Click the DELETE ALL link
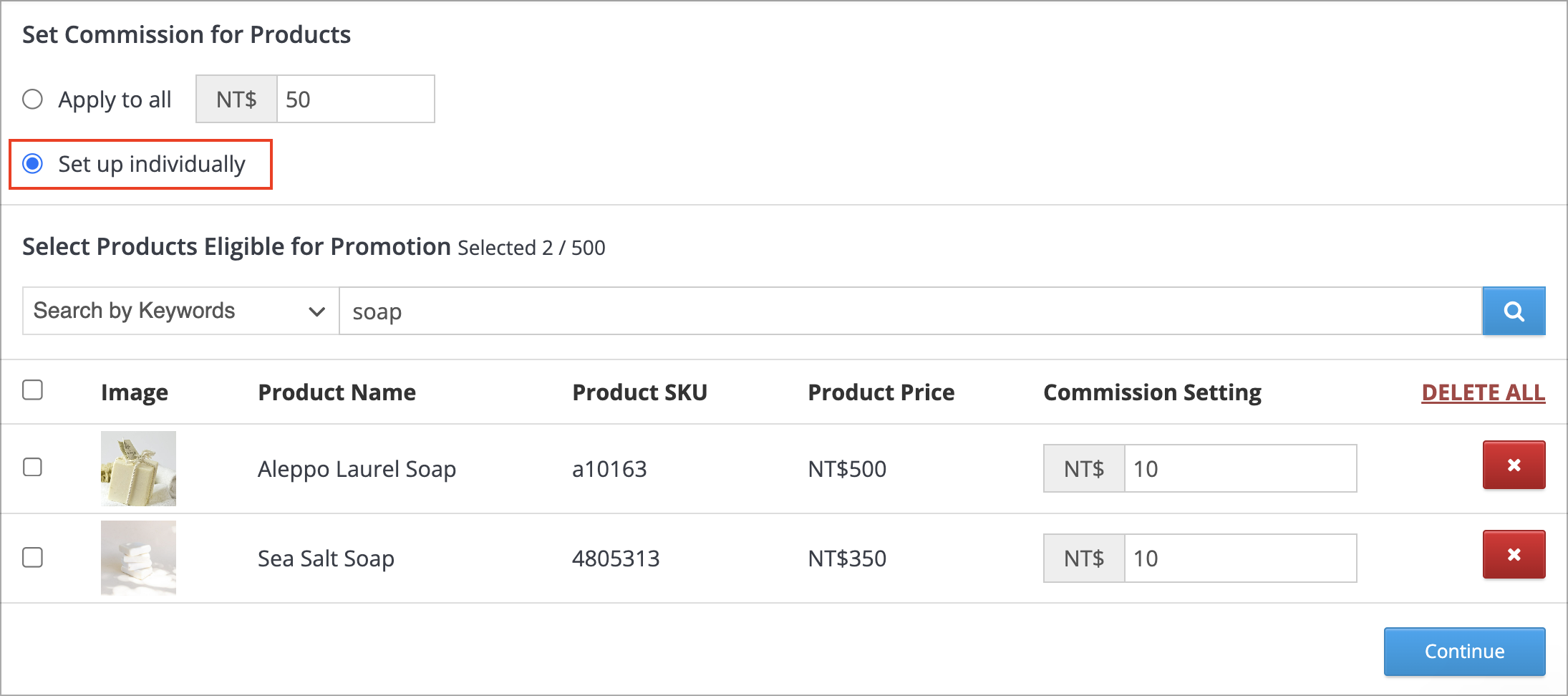The image size is (1568, 696). [x=1483, y=392]
